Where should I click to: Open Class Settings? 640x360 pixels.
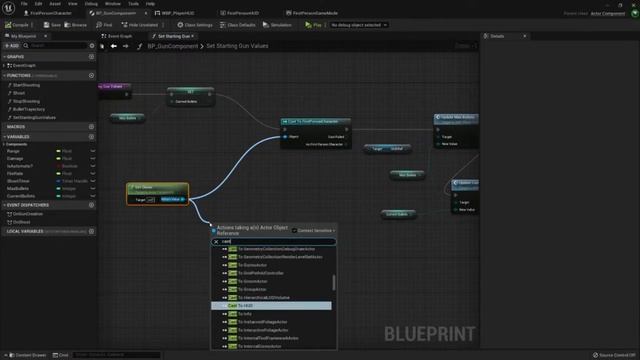click(195, 25)
